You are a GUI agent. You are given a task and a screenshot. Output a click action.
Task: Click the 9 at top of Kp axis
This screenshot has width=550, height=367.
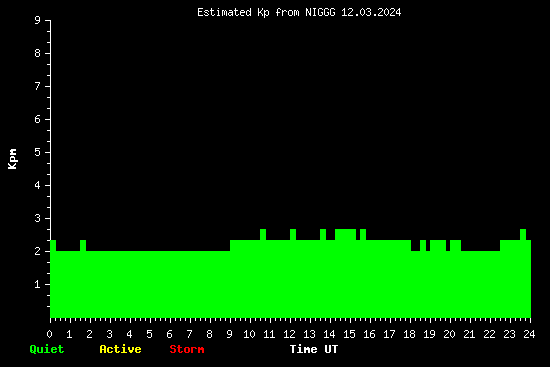(x=38, y=21)
